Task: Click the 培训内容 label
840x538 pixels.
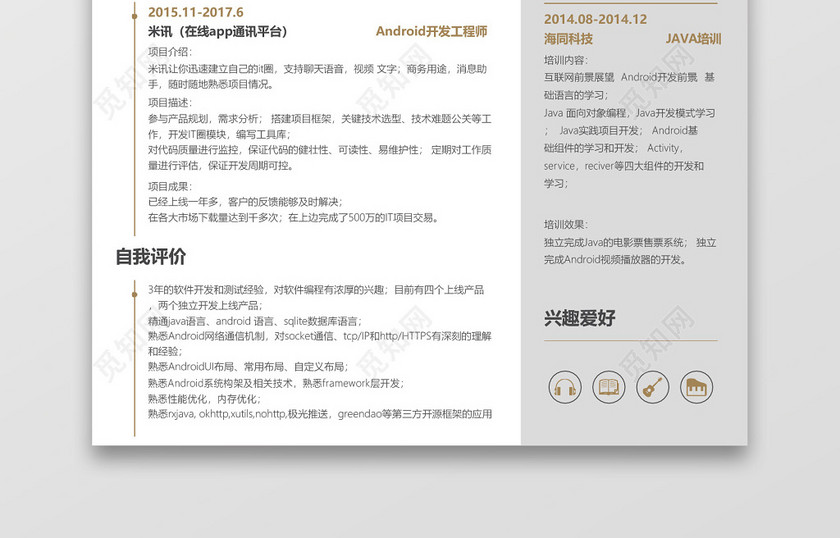Action: pos(566,60)
